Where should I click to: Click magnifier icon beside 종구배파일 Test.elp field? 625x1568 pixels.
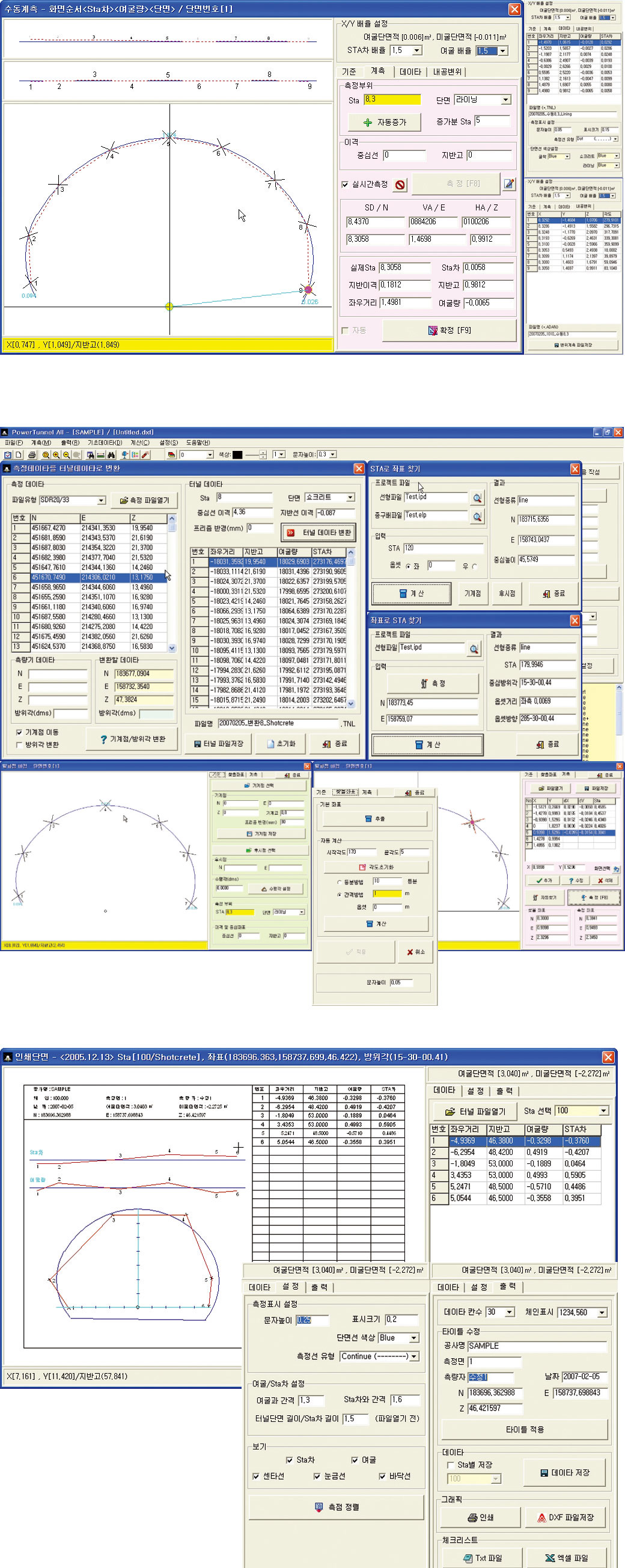coord(477,517)
